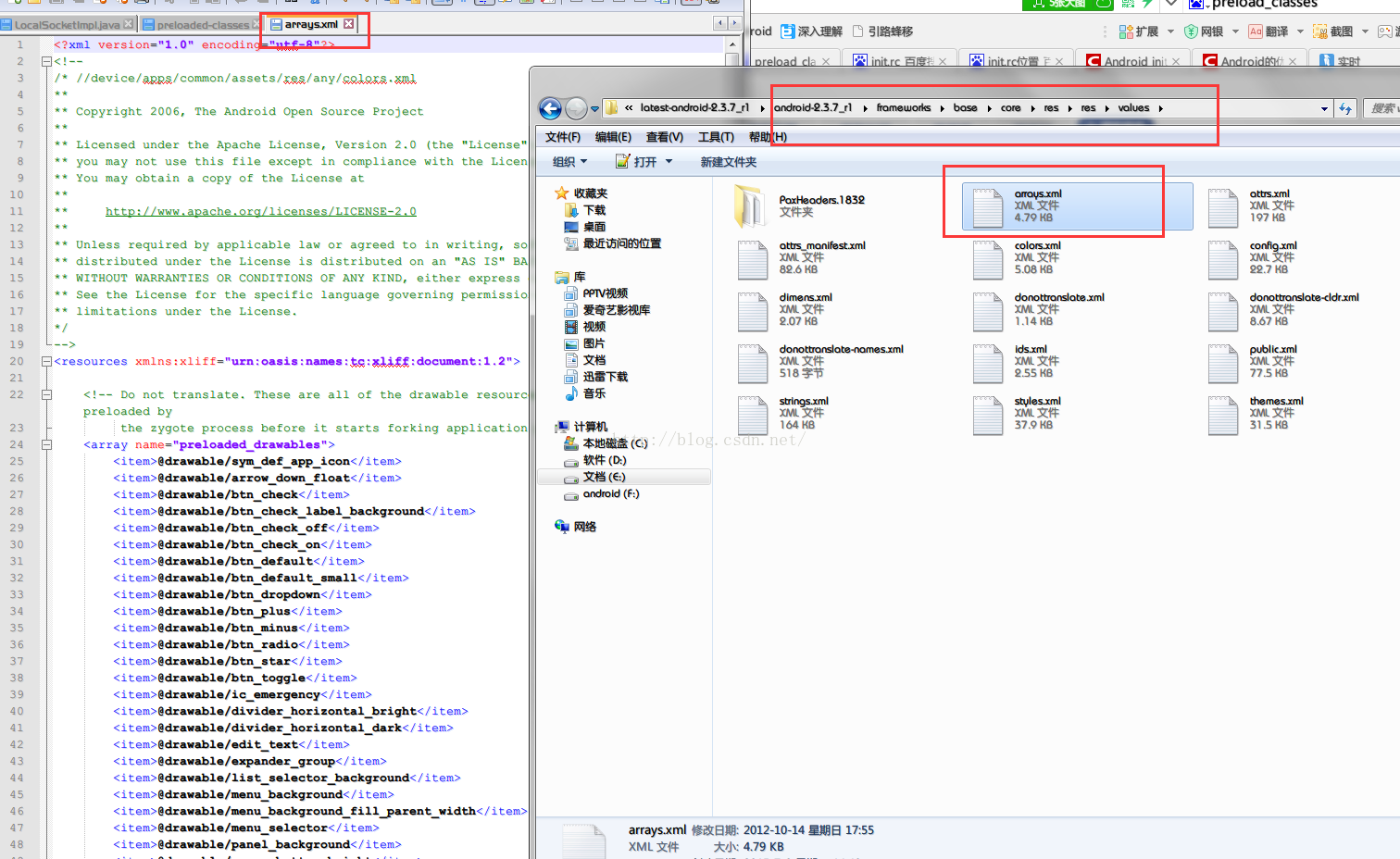Select the styles.xml file icon
This screenshot has width=1400, height=859.
[x=987, y=415]
